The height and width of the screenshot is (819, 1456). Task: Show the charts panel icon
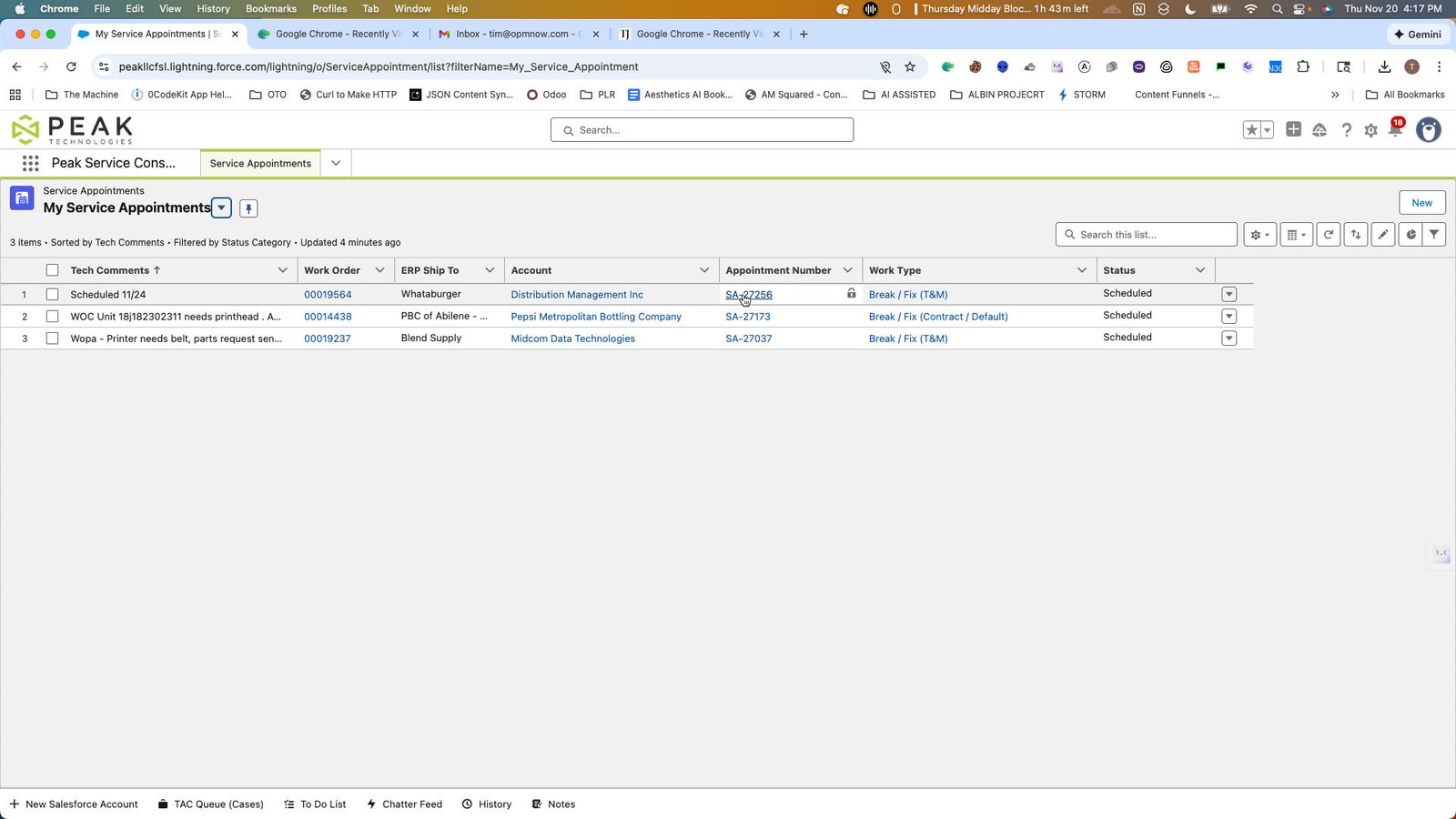tap(1410, 235)
